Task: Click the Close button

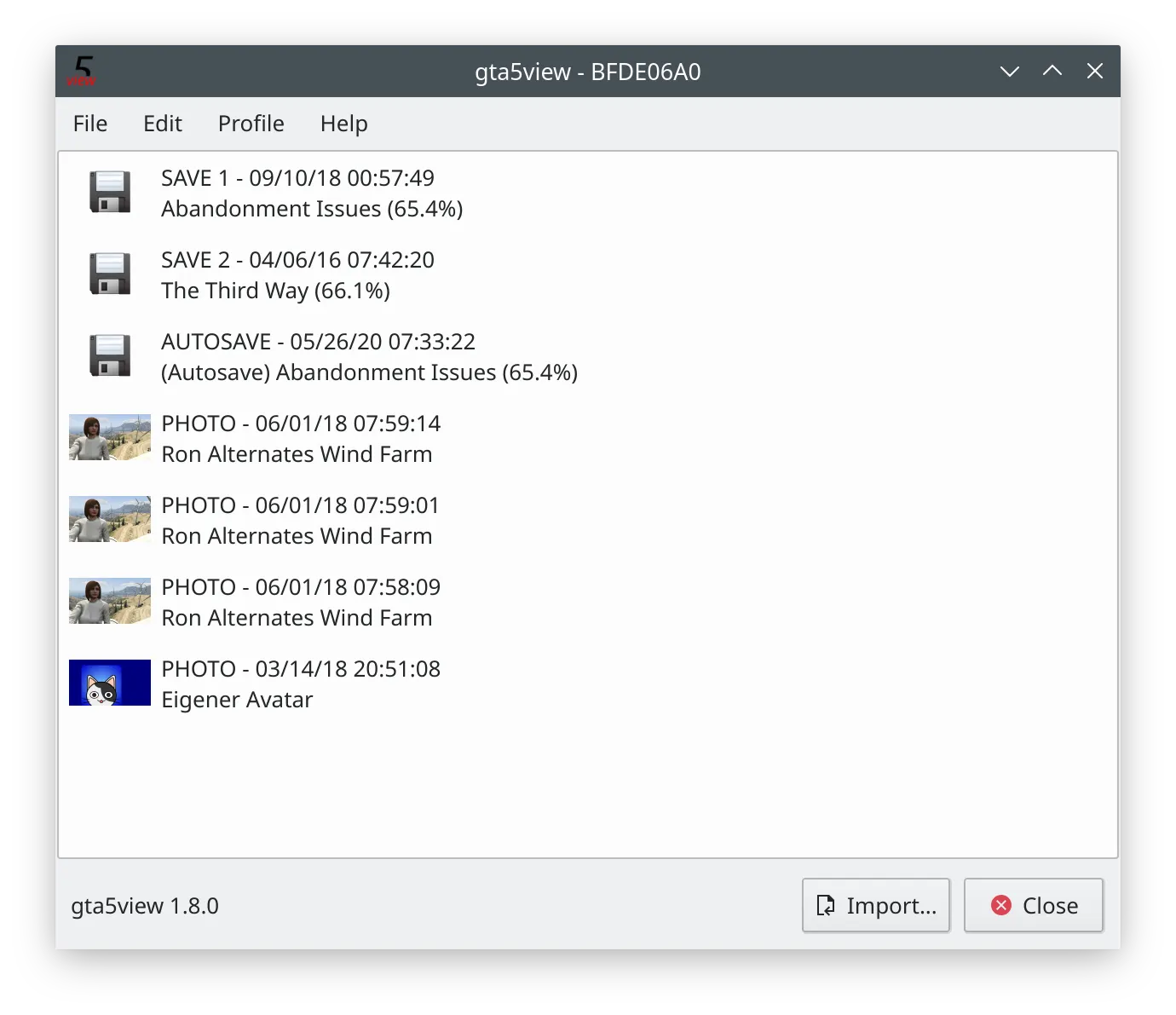Action: (1034, 905)
